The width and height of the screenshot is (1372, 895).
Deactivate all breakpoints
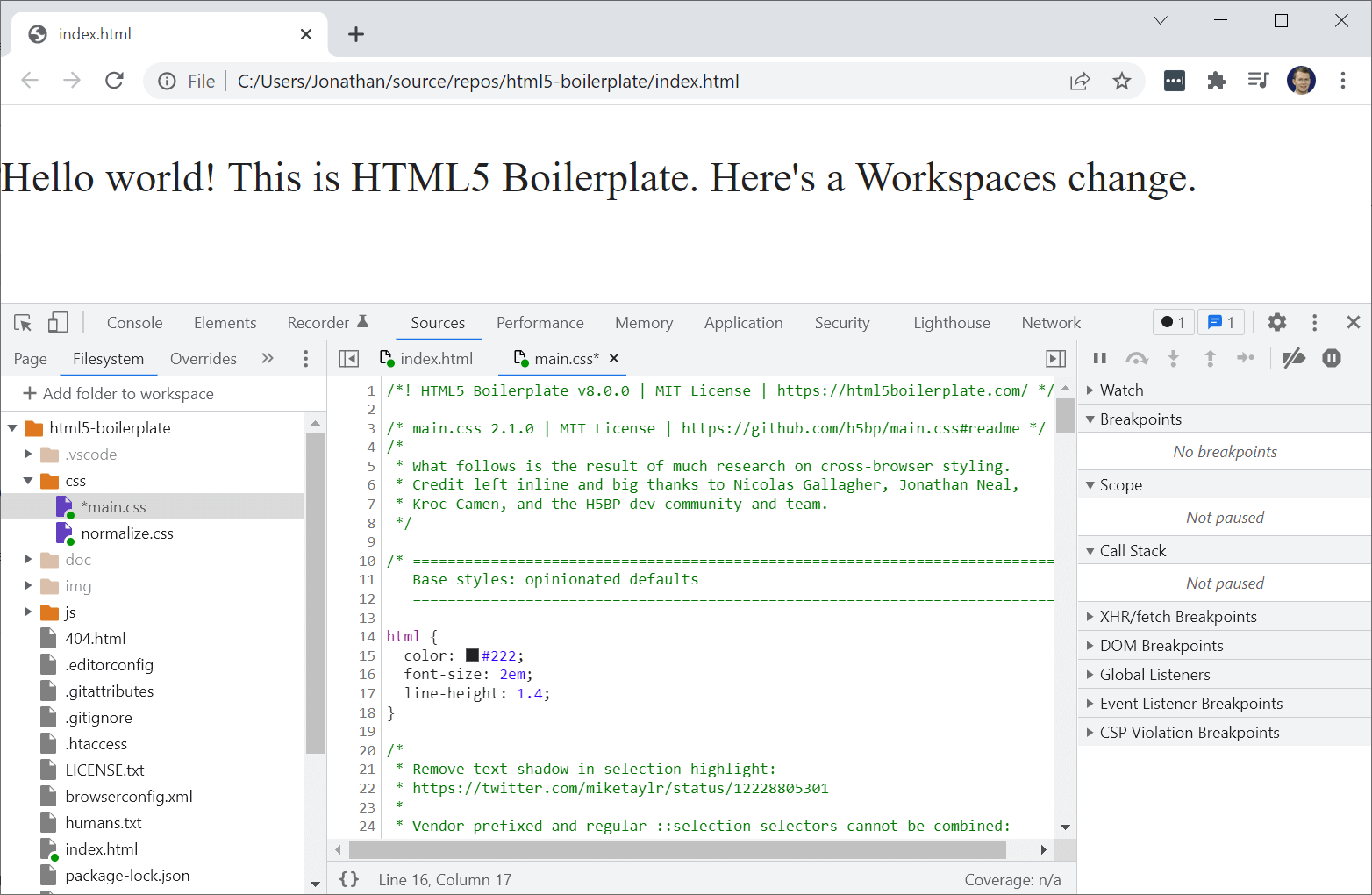click(1294, 358)
